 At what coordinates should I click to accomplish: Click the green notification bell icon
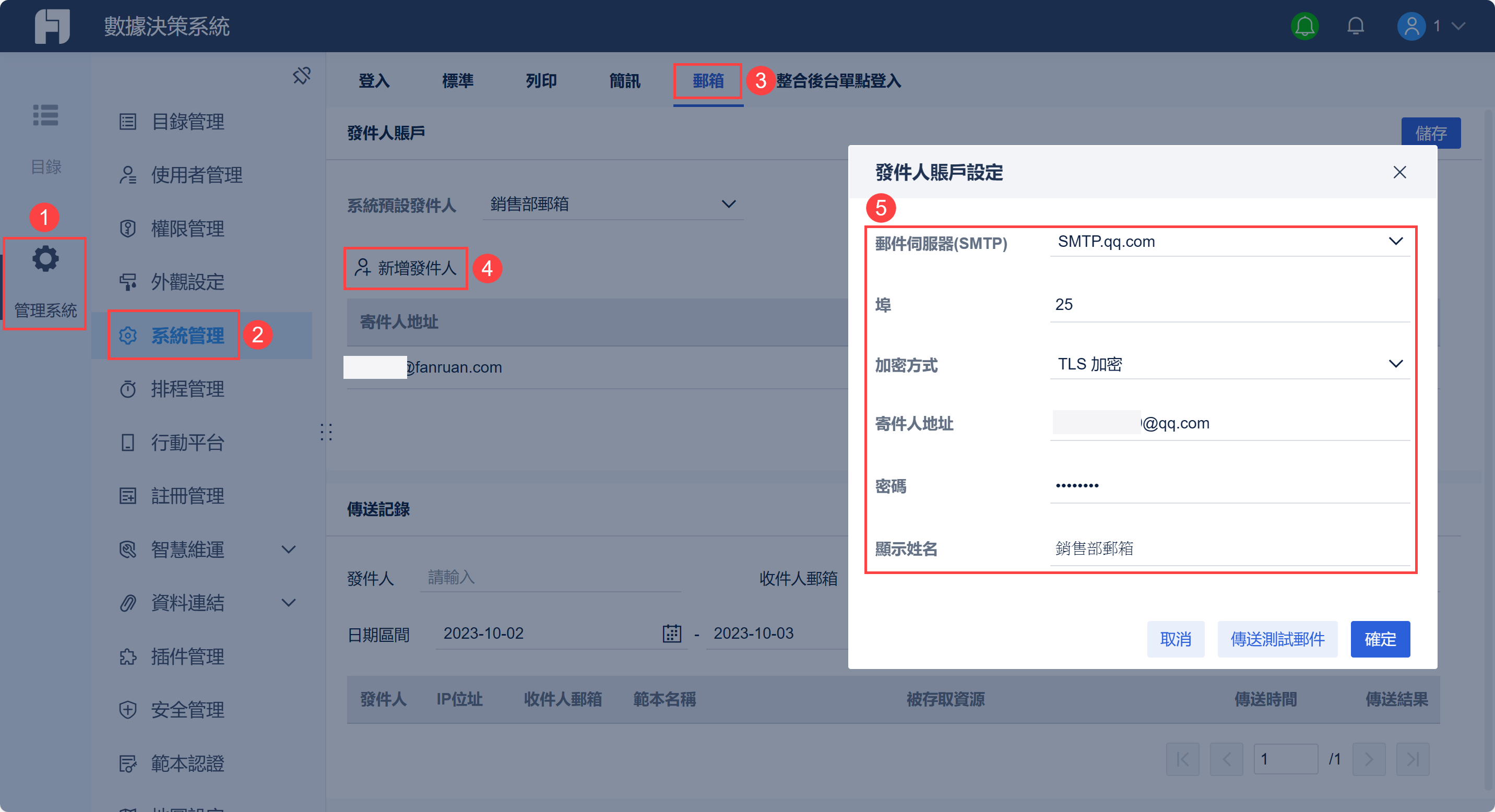point(1304,26)
